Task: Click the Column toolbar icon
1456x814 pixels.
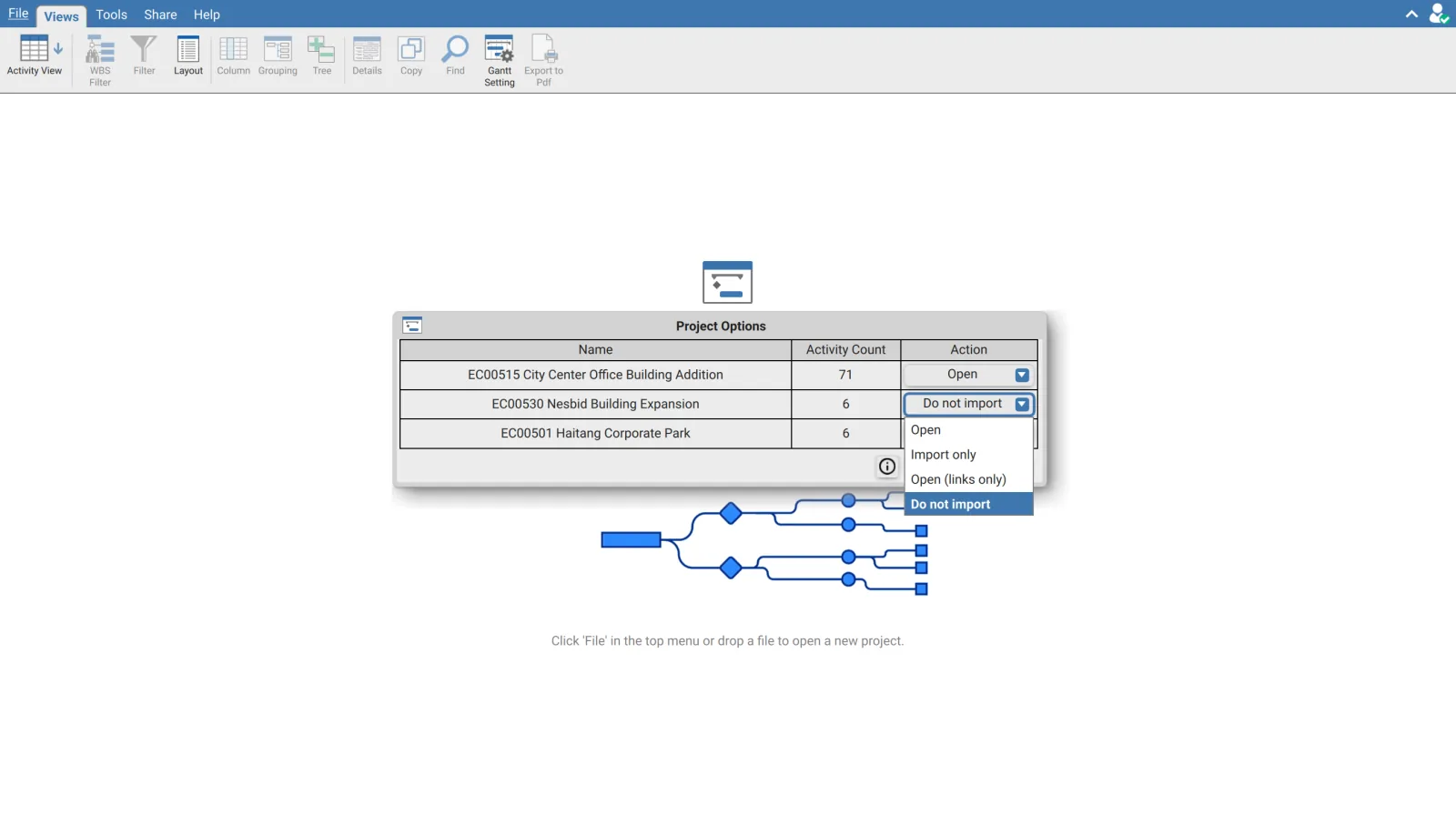Action: 233,56
